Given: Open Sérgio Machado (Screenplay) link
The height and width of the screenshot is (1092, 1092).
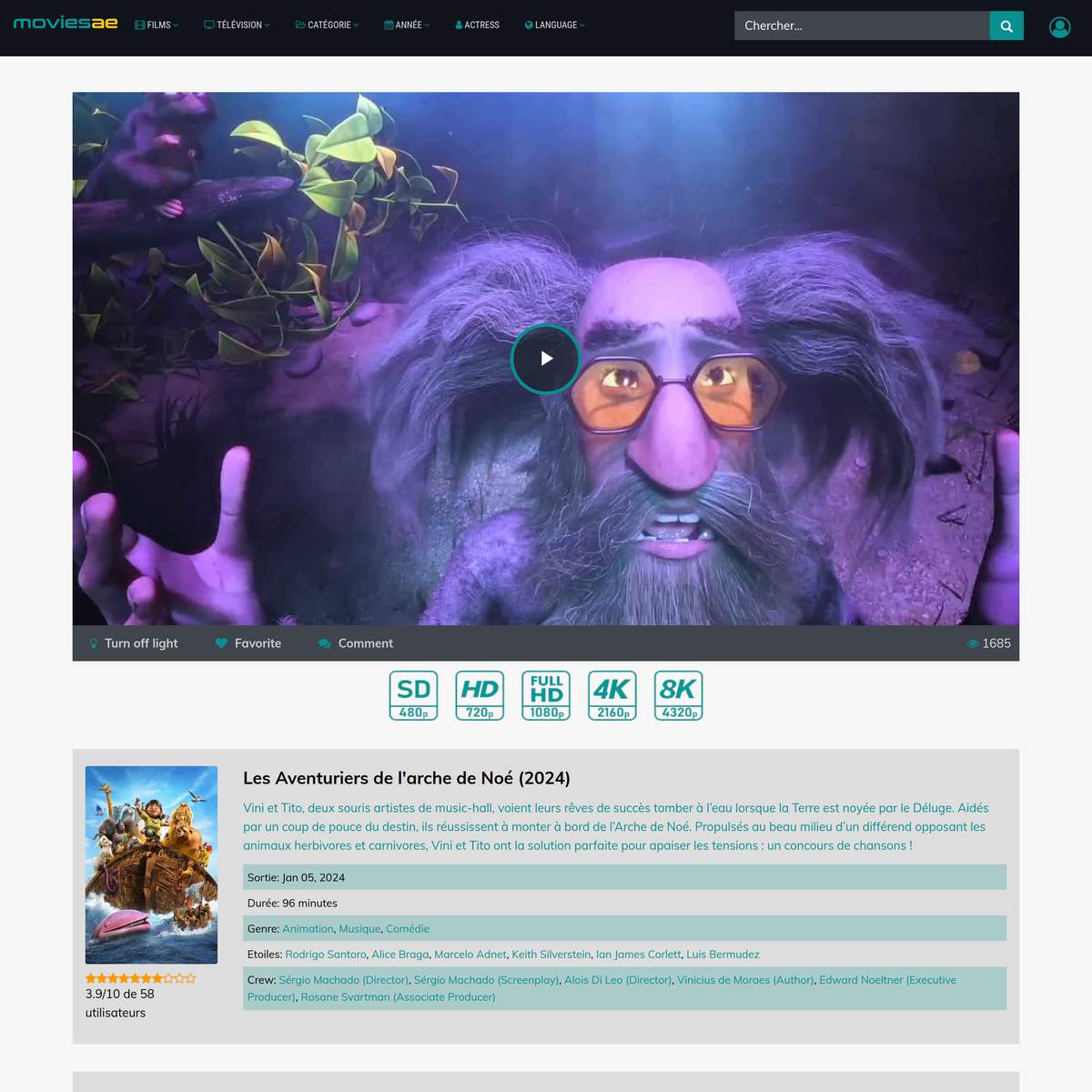Looking at the screenshot, I should (x=487, y=980).
